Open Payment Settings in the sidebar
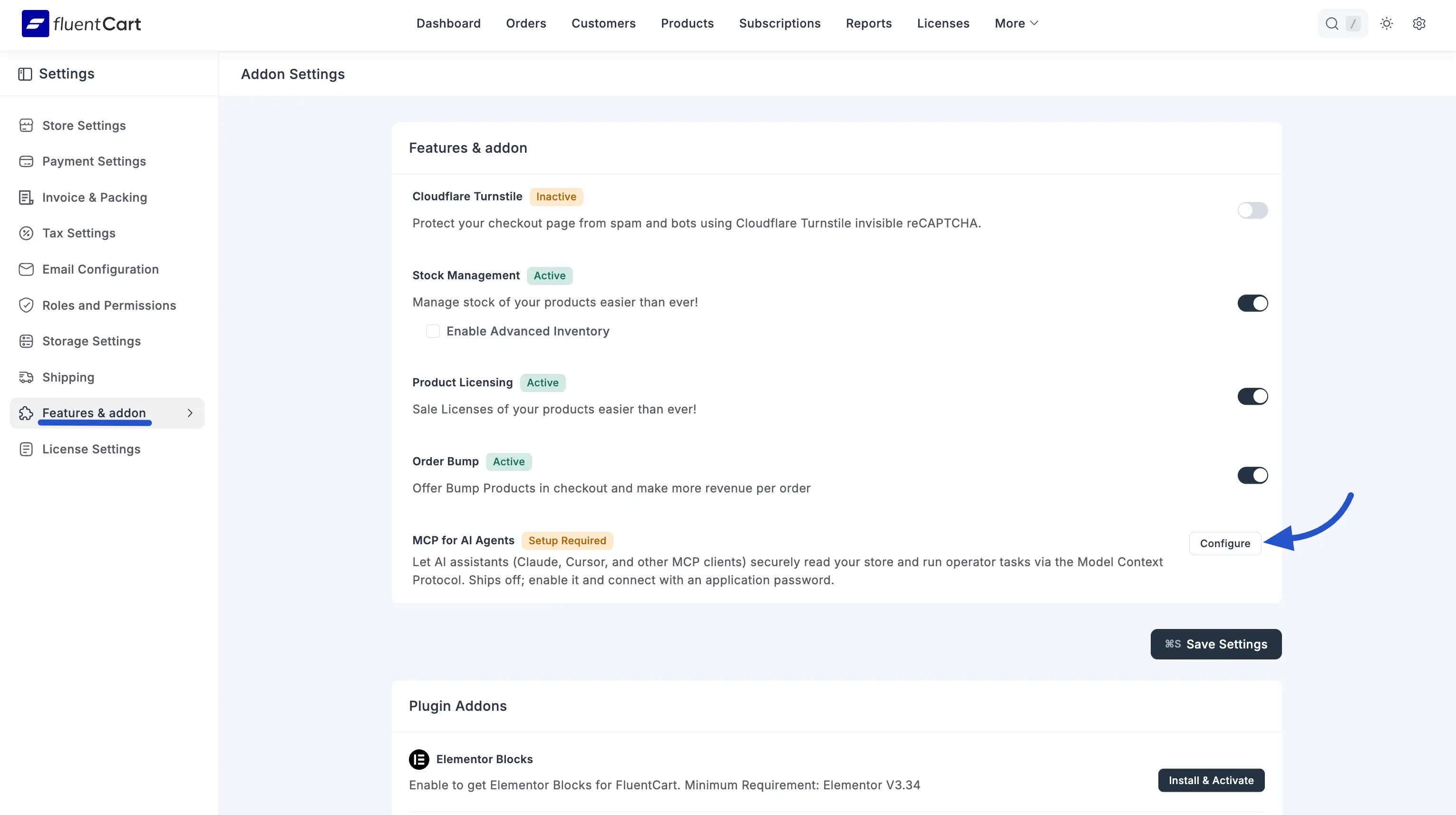The height and width of the screenshot is (815, 1456). (107, 162)
